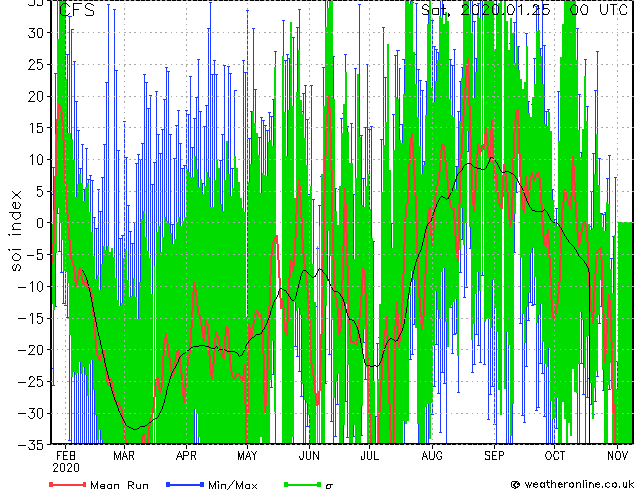Click the 'soi index' axis title

click(x=16, y=231)
